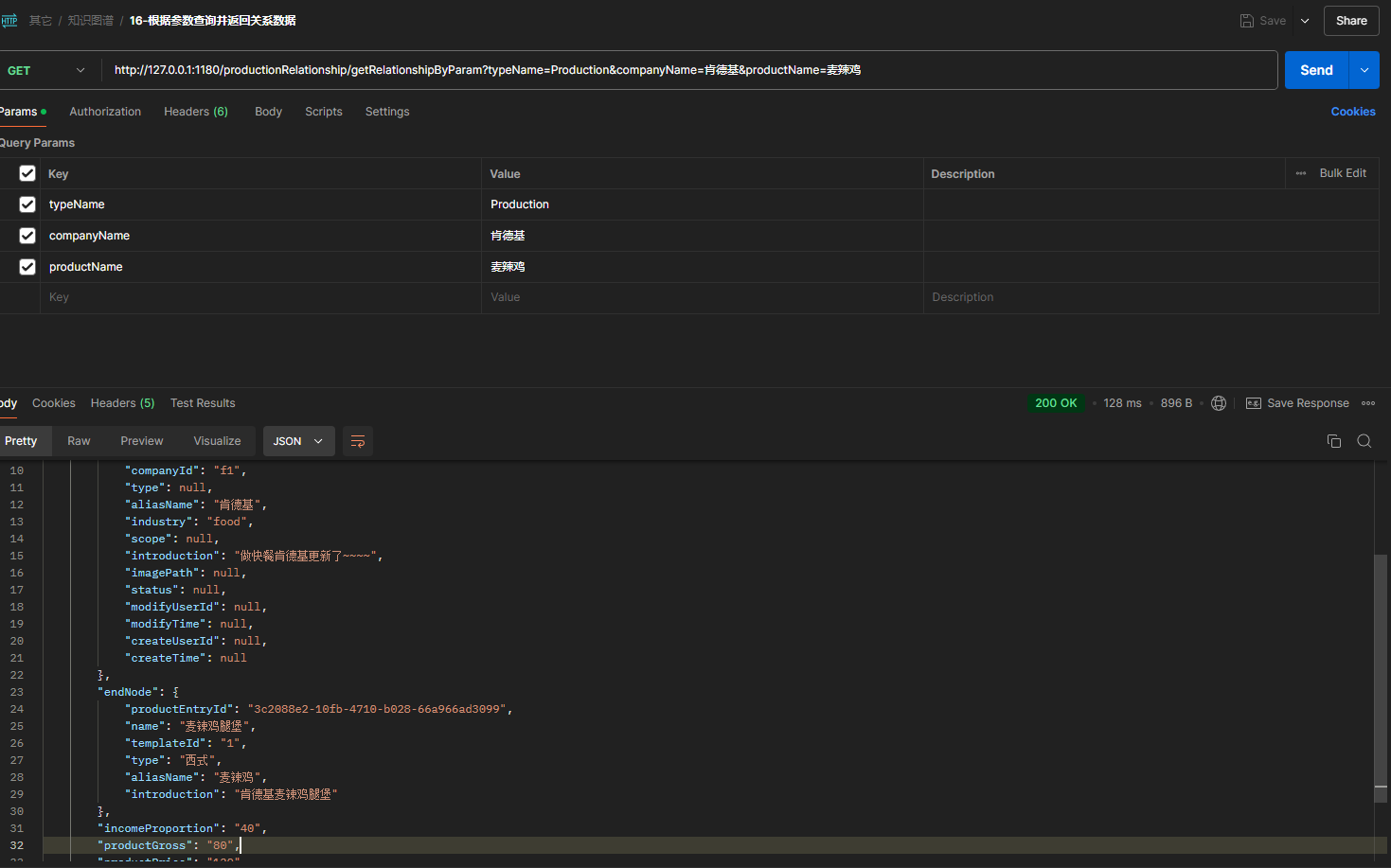Send the request

click(1316, 70)
